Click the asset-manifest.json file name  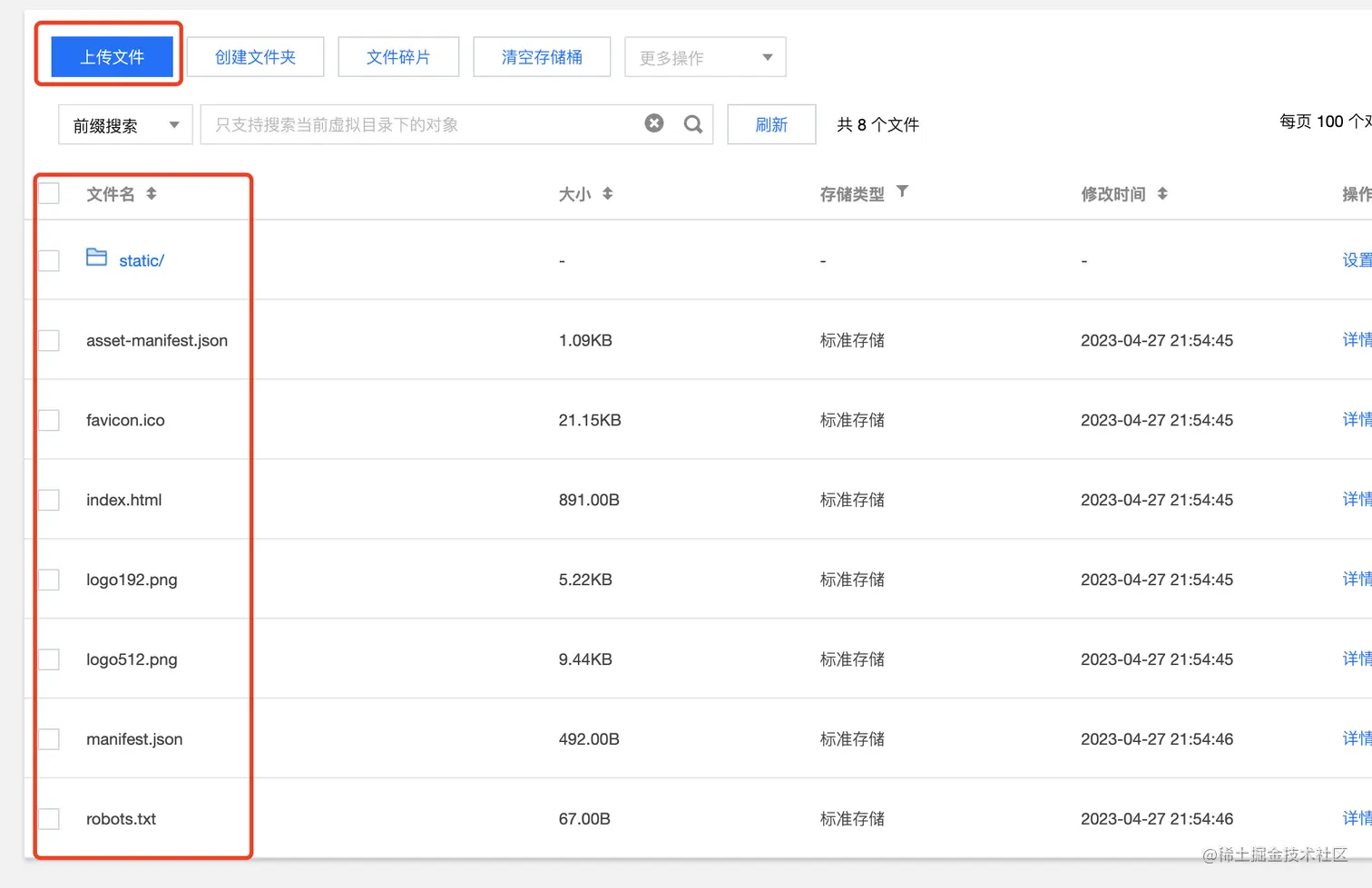pyautogui.click(x=157, y=340)
